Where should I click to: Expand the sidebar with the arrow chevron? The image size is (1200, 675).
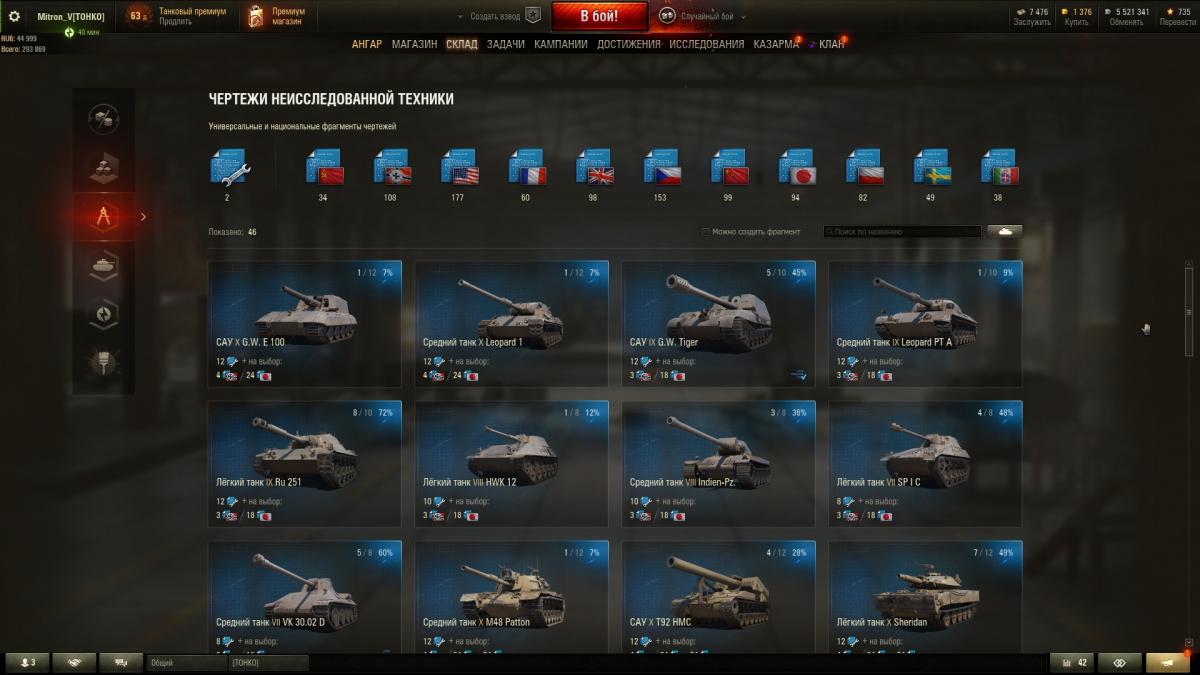[143, 216]
